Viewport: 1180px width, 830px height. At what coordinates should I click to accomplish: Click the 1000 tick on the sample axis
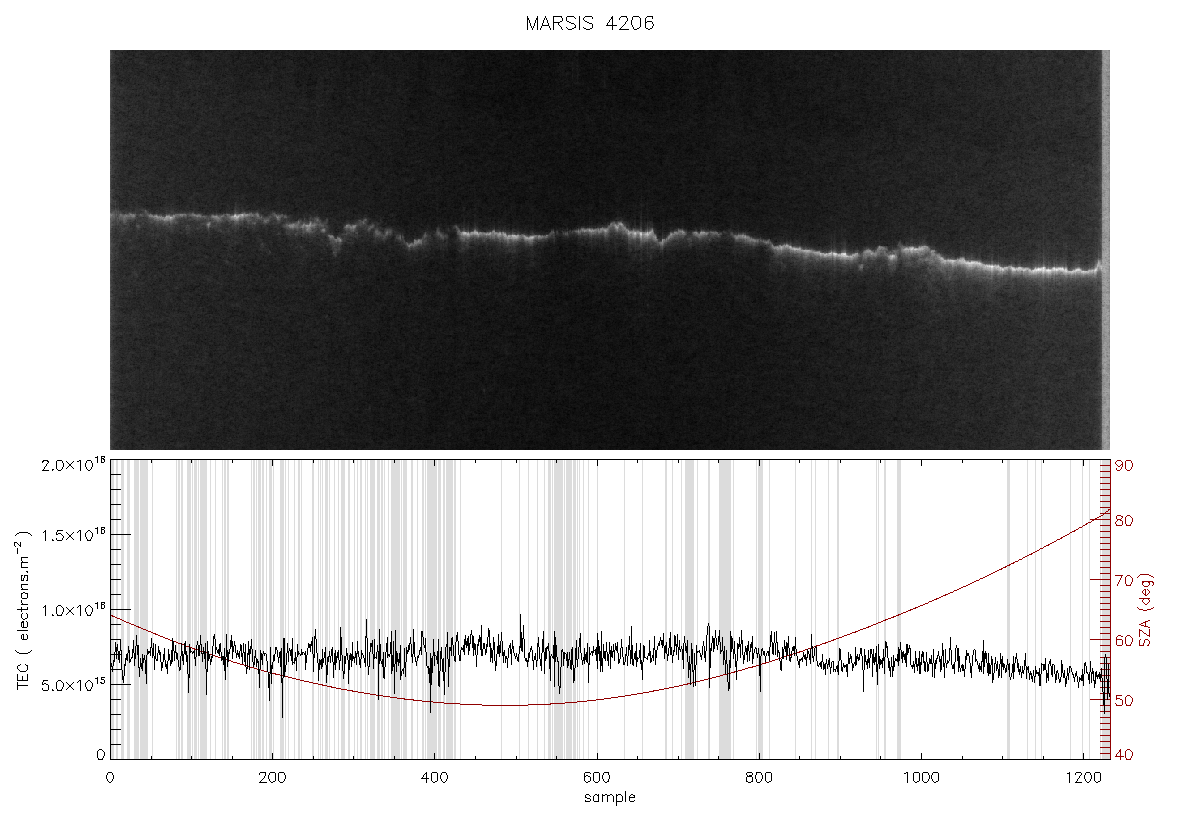pos(920,777)
